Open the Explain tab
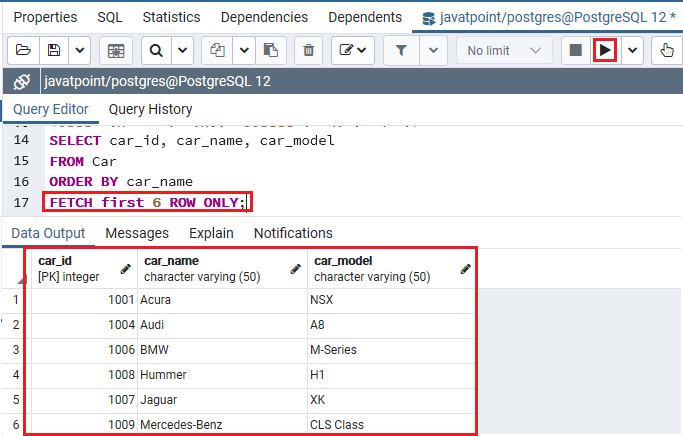Viewport: 683px width, 436px height. [x=211, y=233]
